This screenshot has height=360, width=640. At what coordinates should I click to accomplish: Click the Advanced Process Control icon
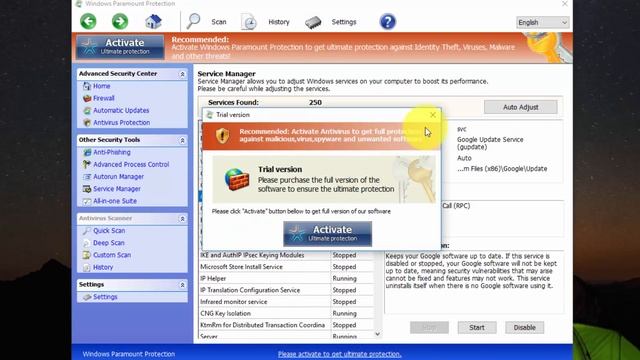pos(87,164)
